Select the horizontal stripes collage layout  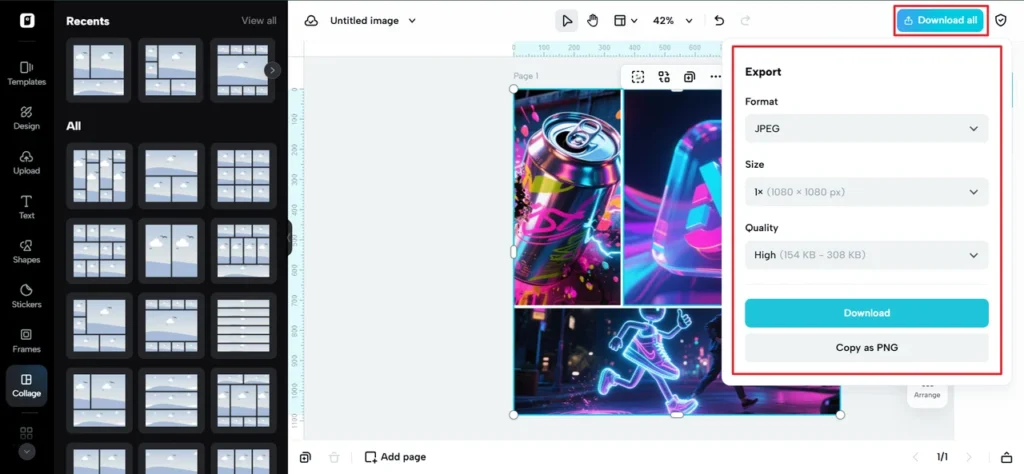[x=244, y=326]
